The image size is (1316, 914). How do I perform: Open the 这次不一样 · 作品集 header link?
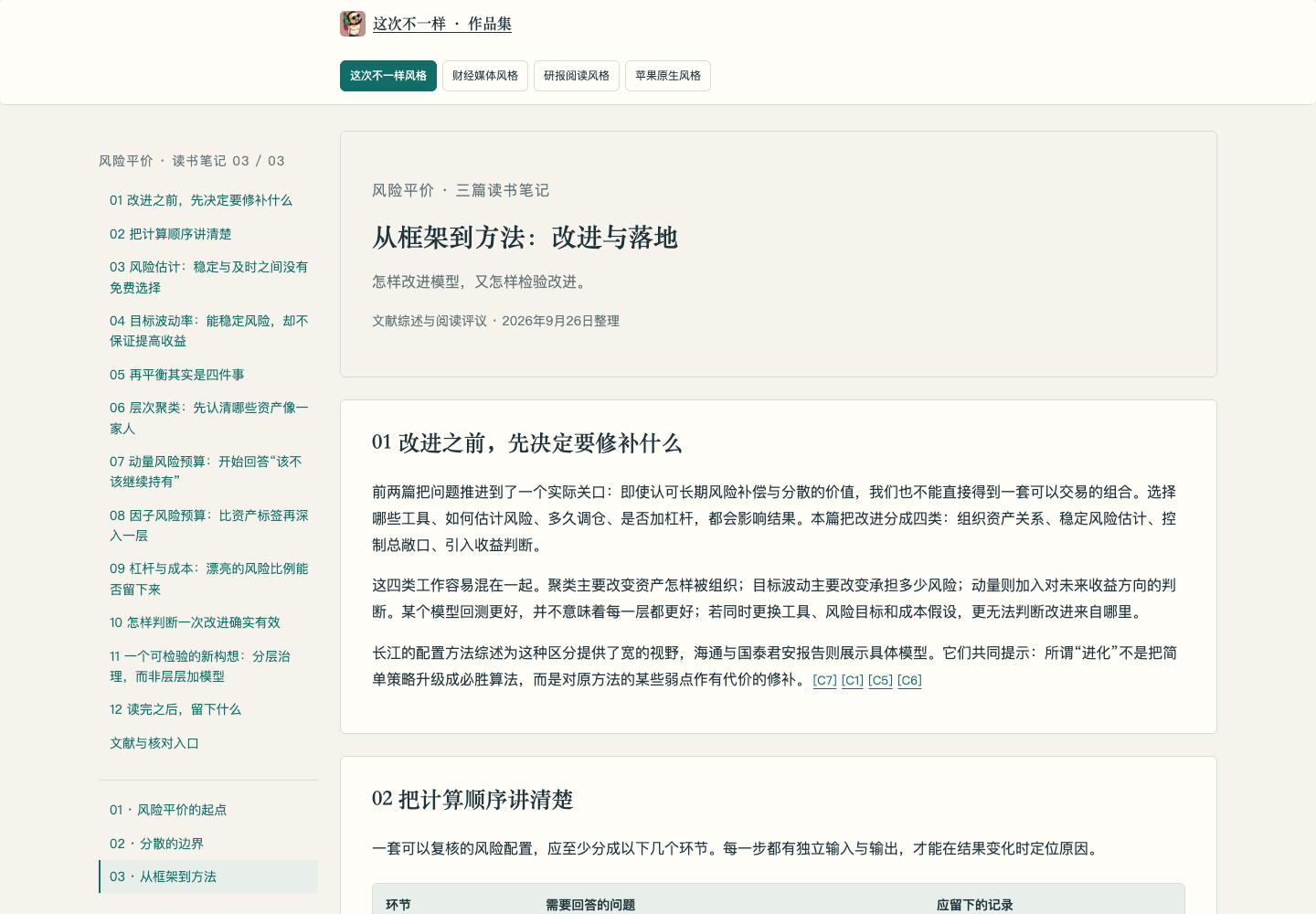[x=442, y=24]
